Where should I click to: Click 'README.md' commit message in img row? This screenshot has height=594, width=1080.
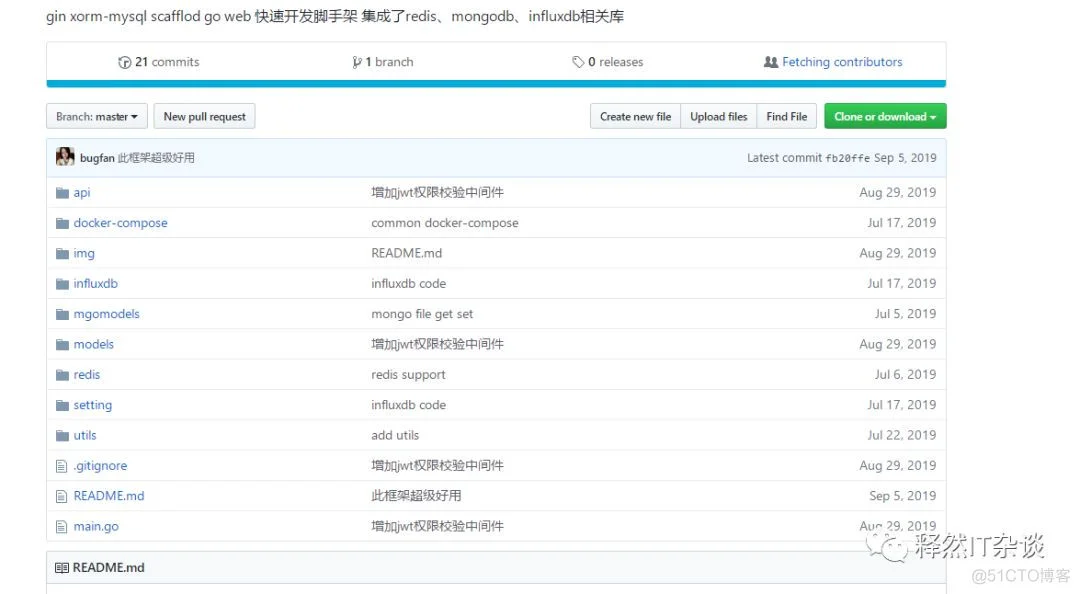tap(406, 253)
